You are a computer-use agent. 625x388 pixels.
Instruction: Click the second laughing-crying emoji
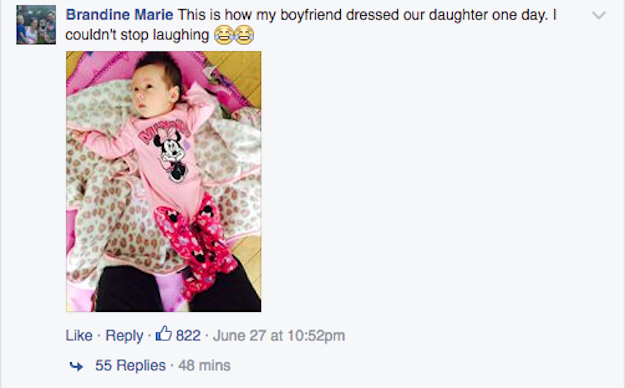tap(244, 35)
